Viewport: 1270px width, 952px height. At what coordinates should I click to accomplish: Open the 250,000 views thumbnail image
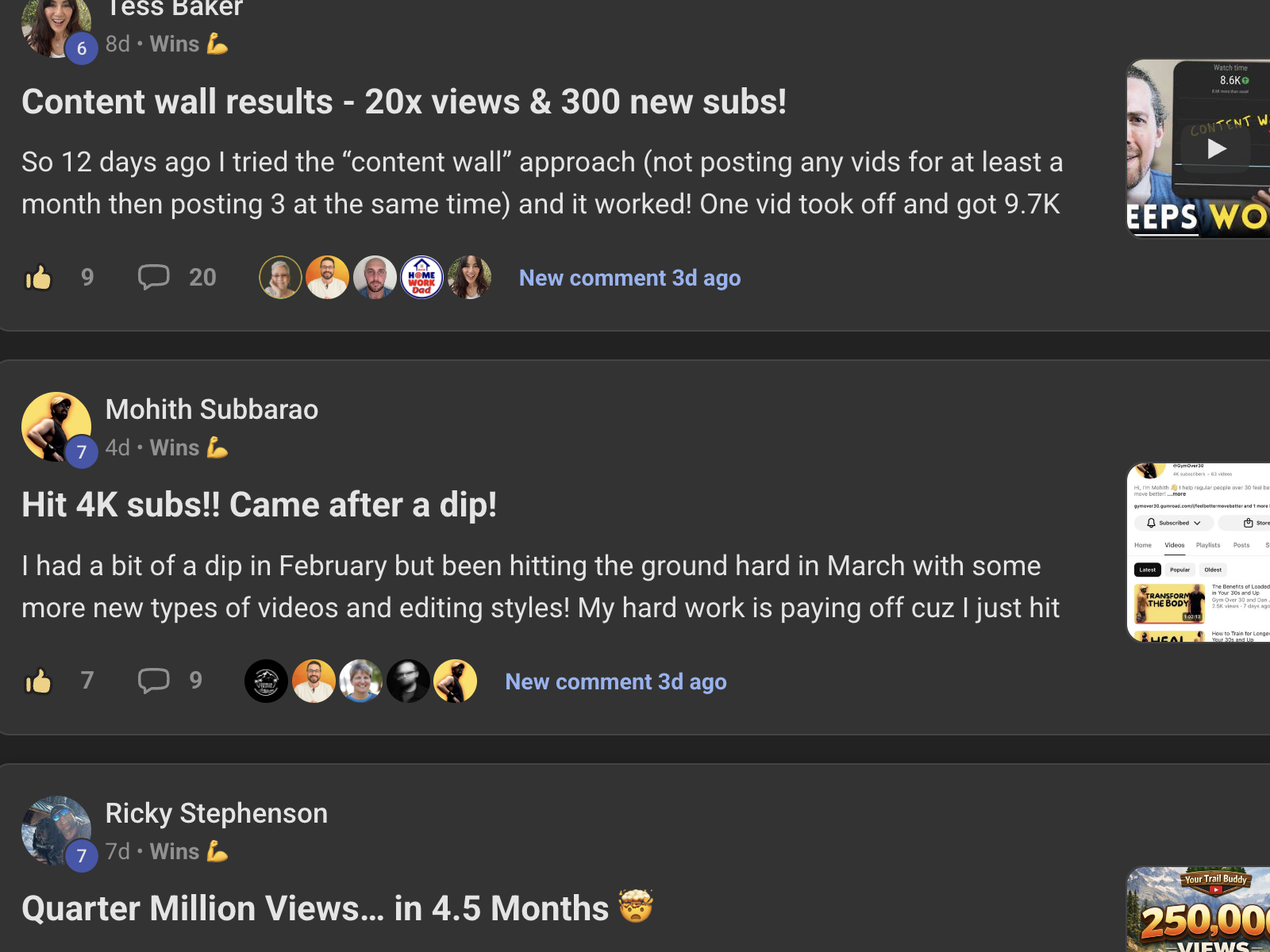click(x=1199, y=909)
